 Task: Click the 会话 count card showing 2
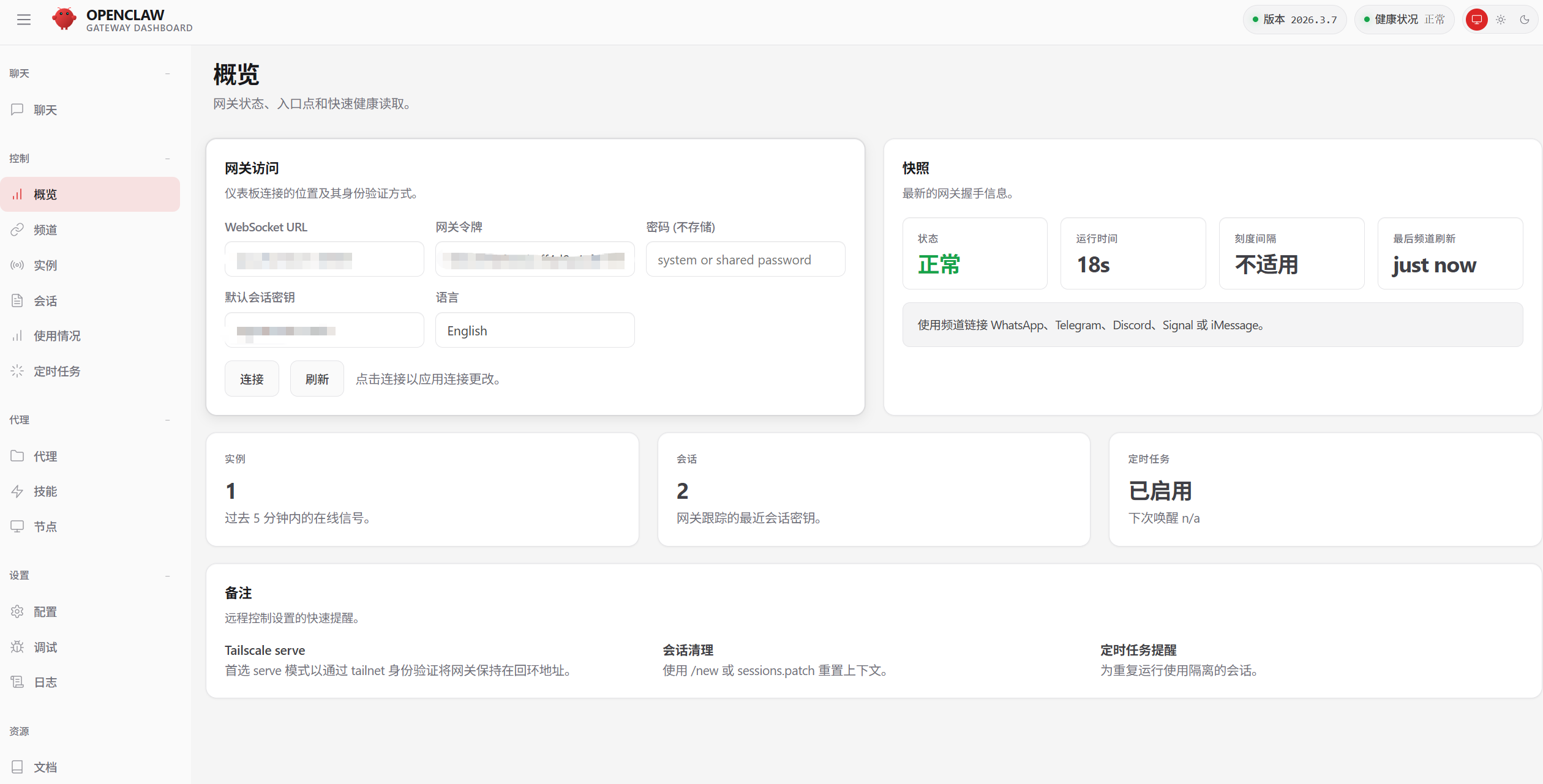[874, 490]
